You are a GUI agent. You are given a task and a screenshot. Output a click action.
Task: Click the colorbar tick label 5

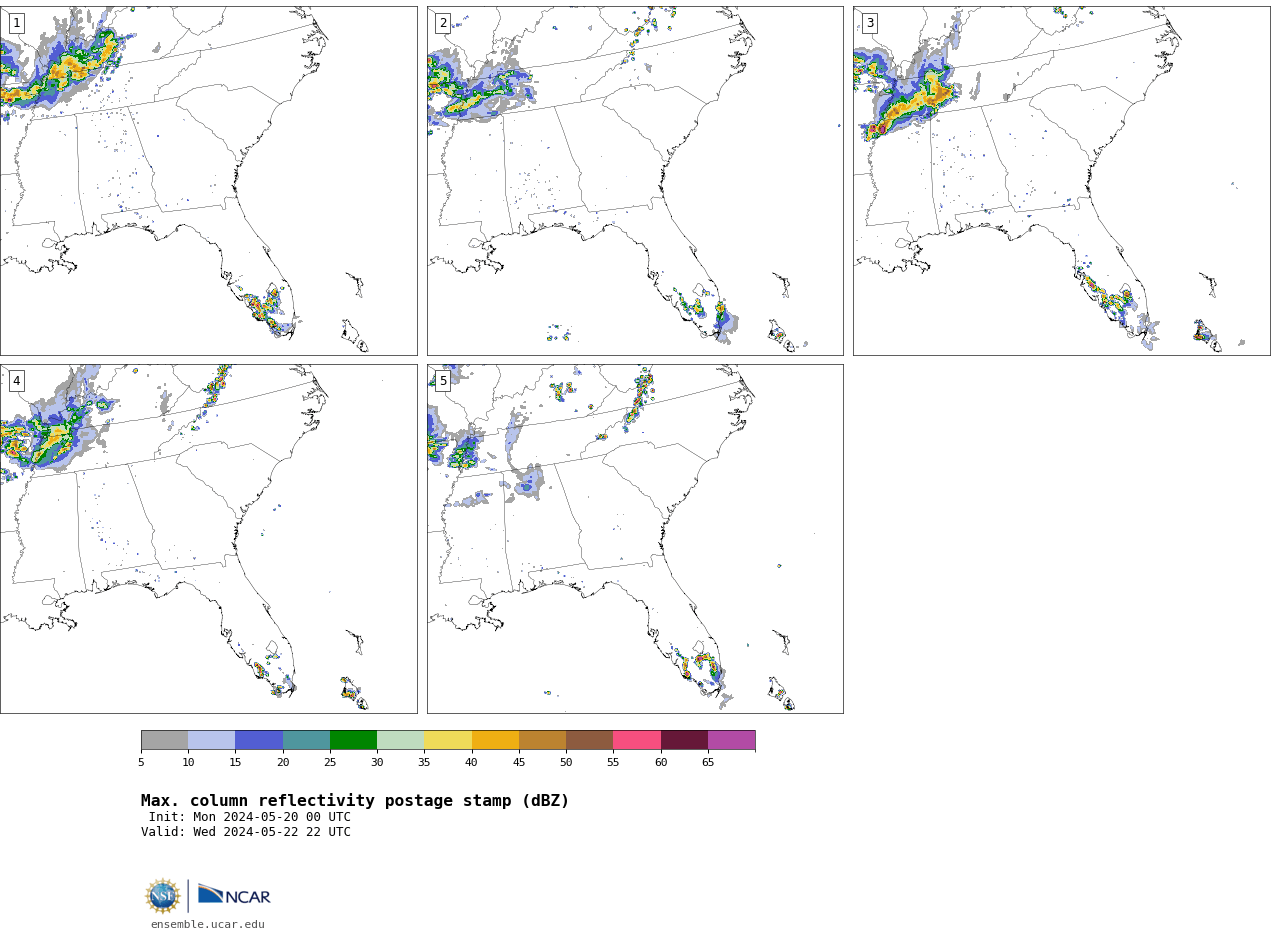point(141,763)
